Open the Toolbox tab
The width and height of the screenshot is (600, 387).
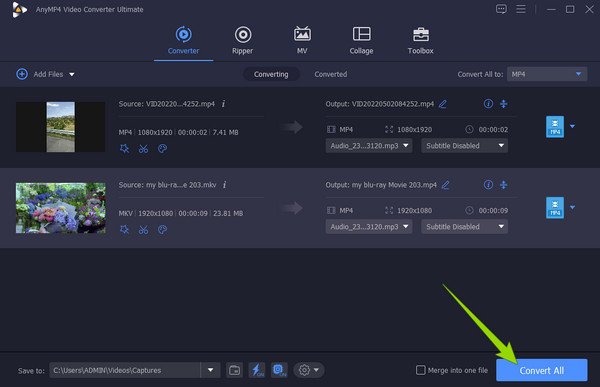[x=420, y=41]
